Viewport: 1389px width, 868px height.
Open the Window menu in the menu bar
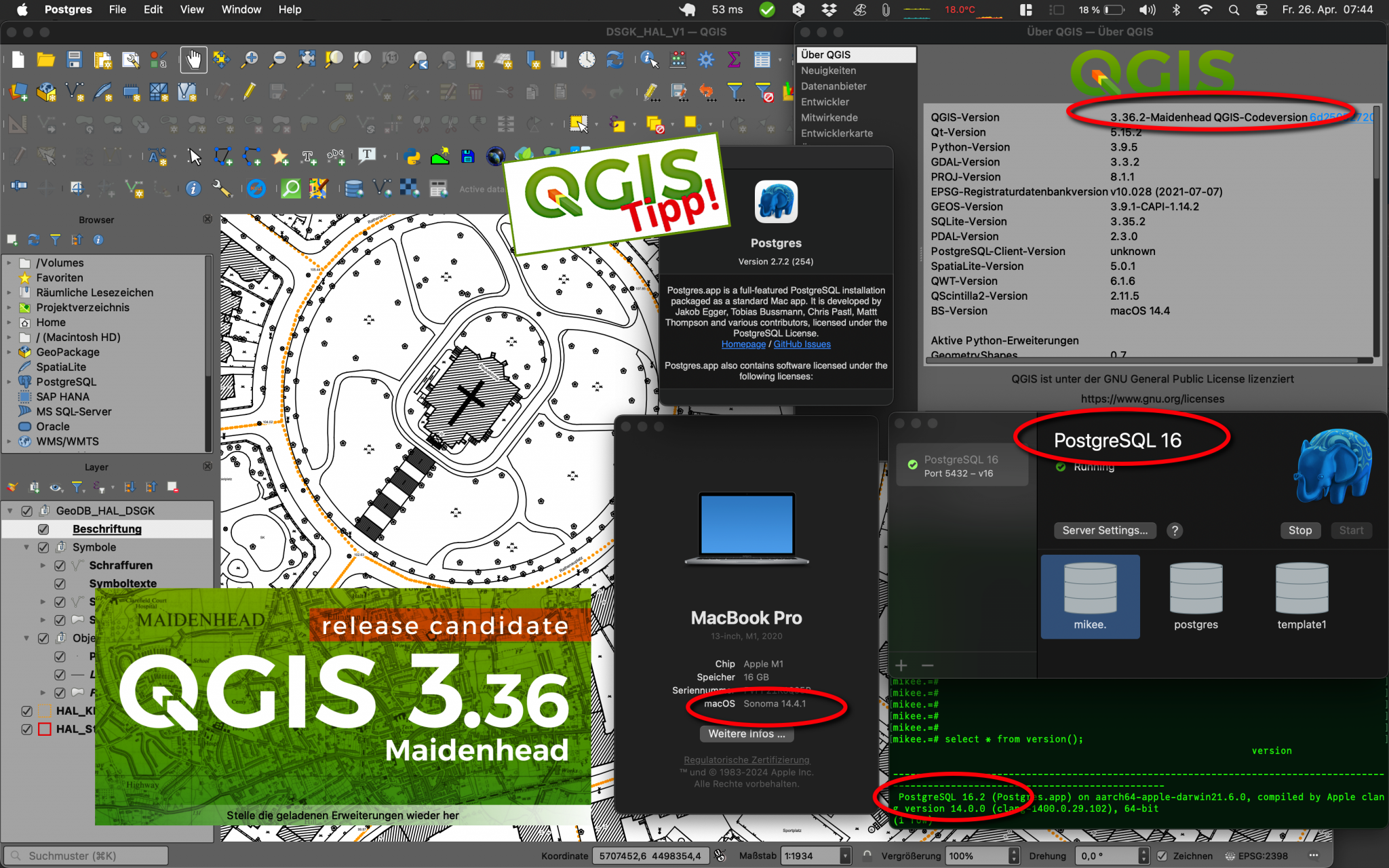point(241,9)
